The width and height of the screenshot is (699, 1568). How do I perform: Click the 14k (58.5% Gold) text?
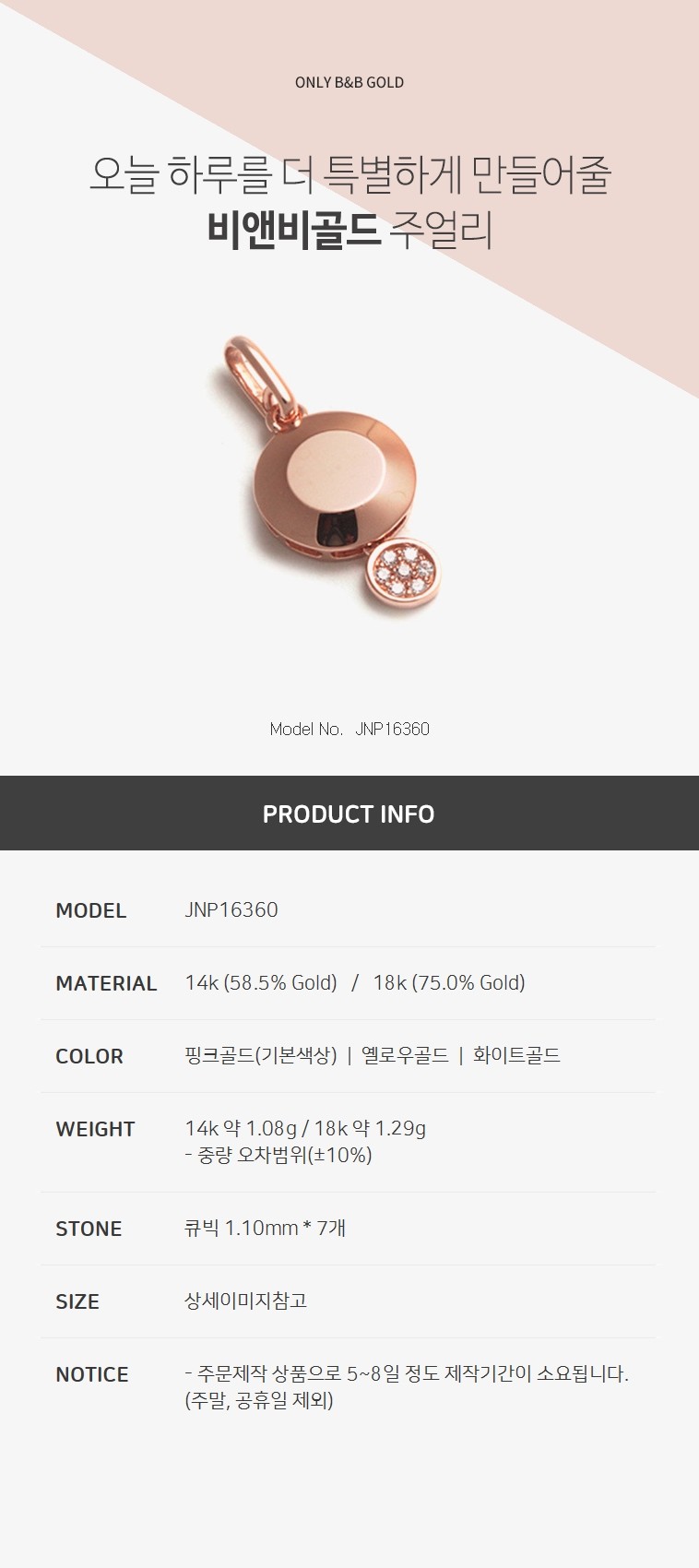[261, 983]
